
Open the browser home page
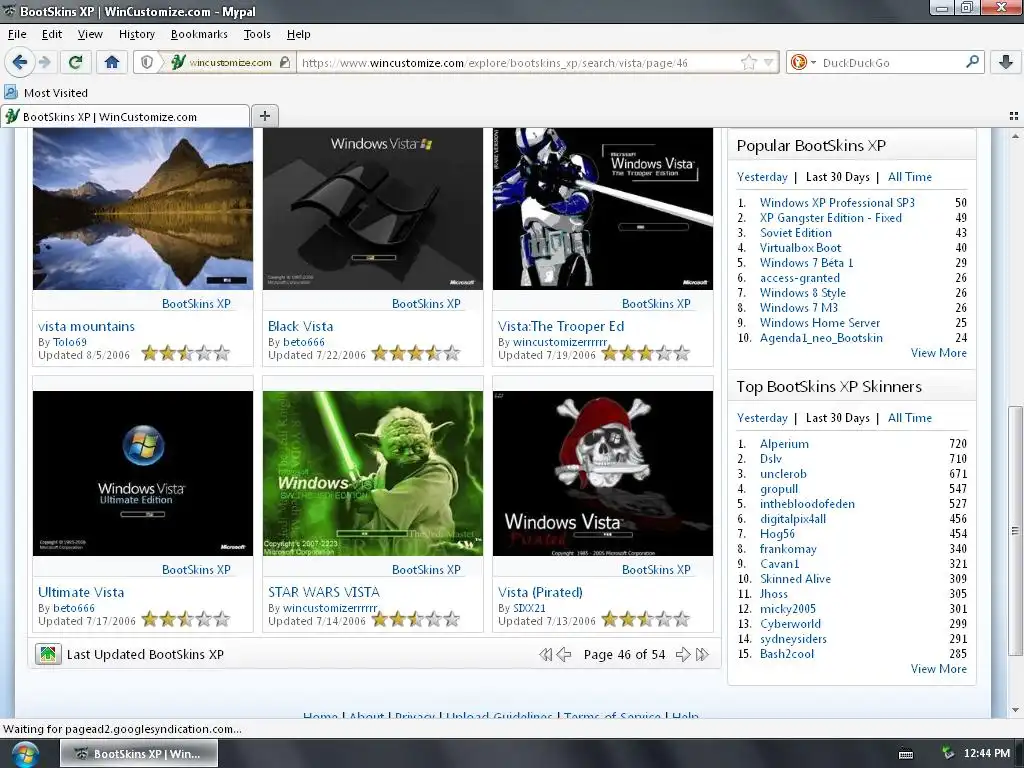pos(112,63)
